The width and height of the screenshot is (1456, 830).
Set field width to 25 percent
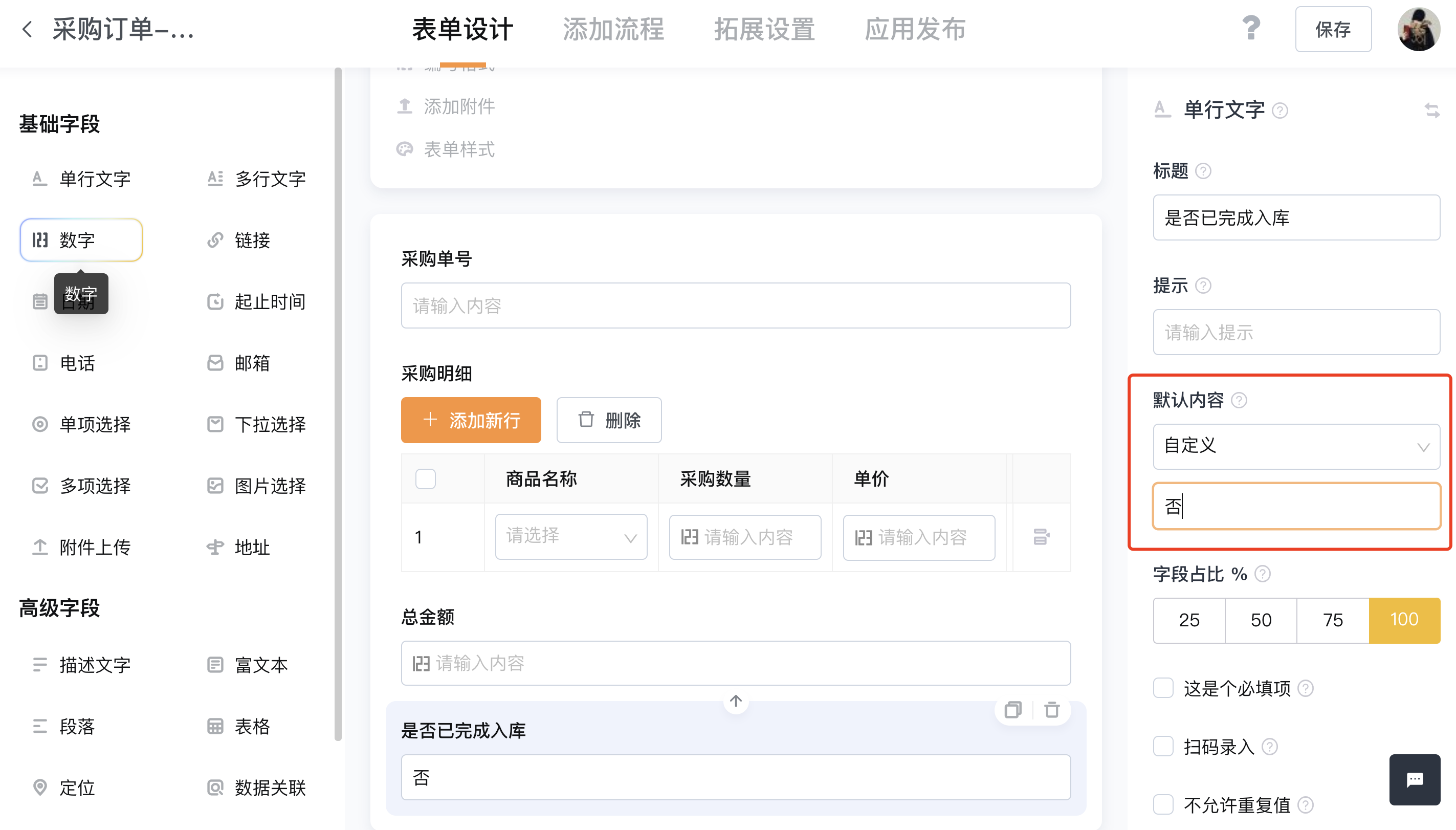pos(1189,620)
